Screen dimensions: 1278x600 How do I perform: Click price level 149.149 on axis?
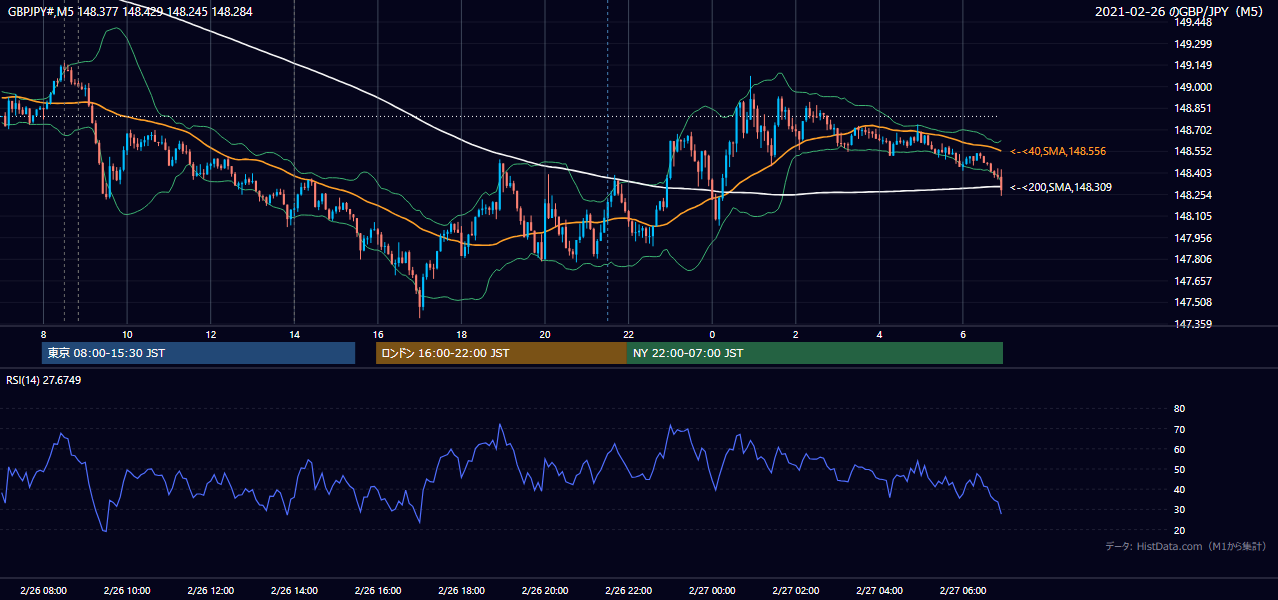1192,66
